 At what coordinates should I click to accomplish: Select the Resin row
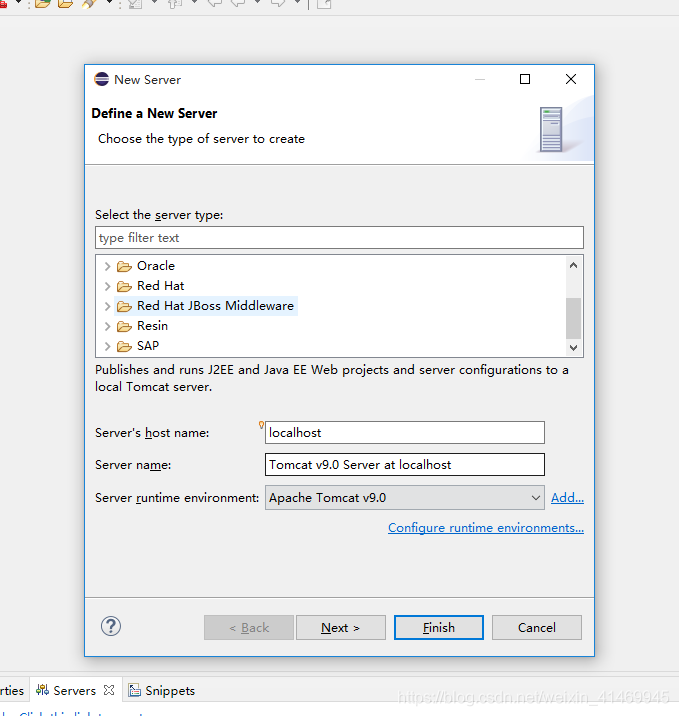point(152,326)
